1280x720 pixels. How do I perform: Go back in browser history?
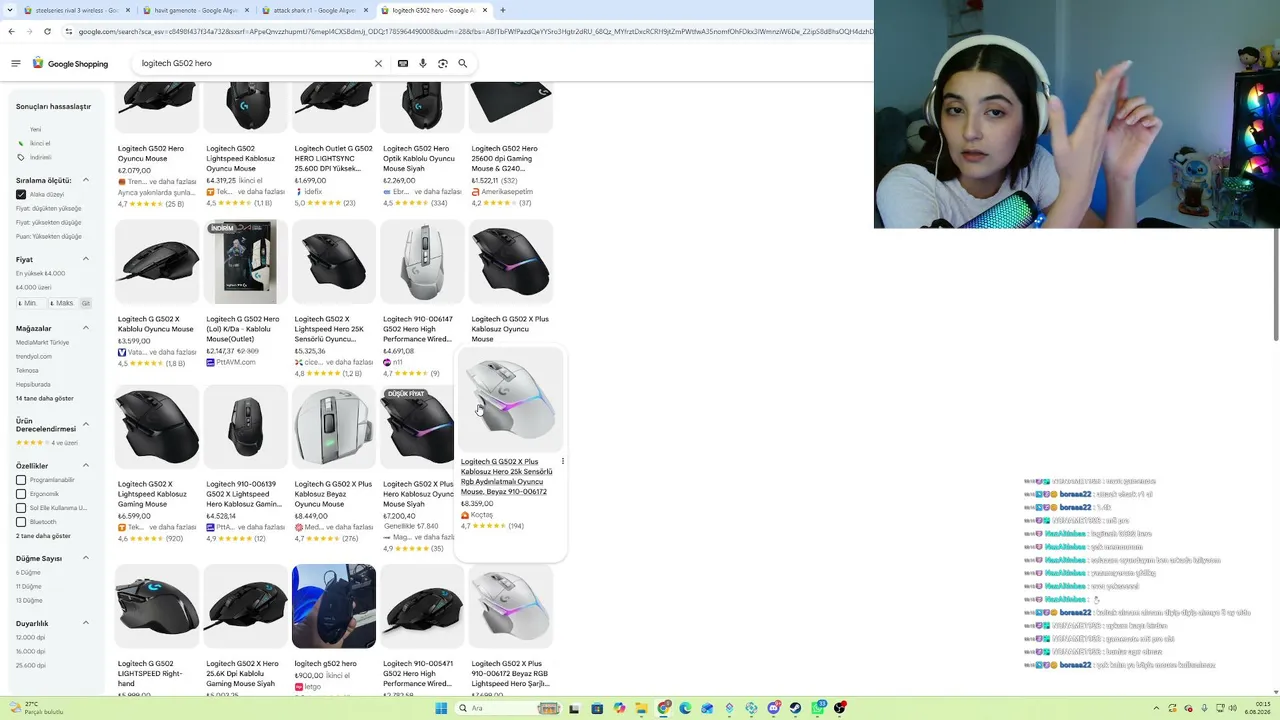pos(11,31)
